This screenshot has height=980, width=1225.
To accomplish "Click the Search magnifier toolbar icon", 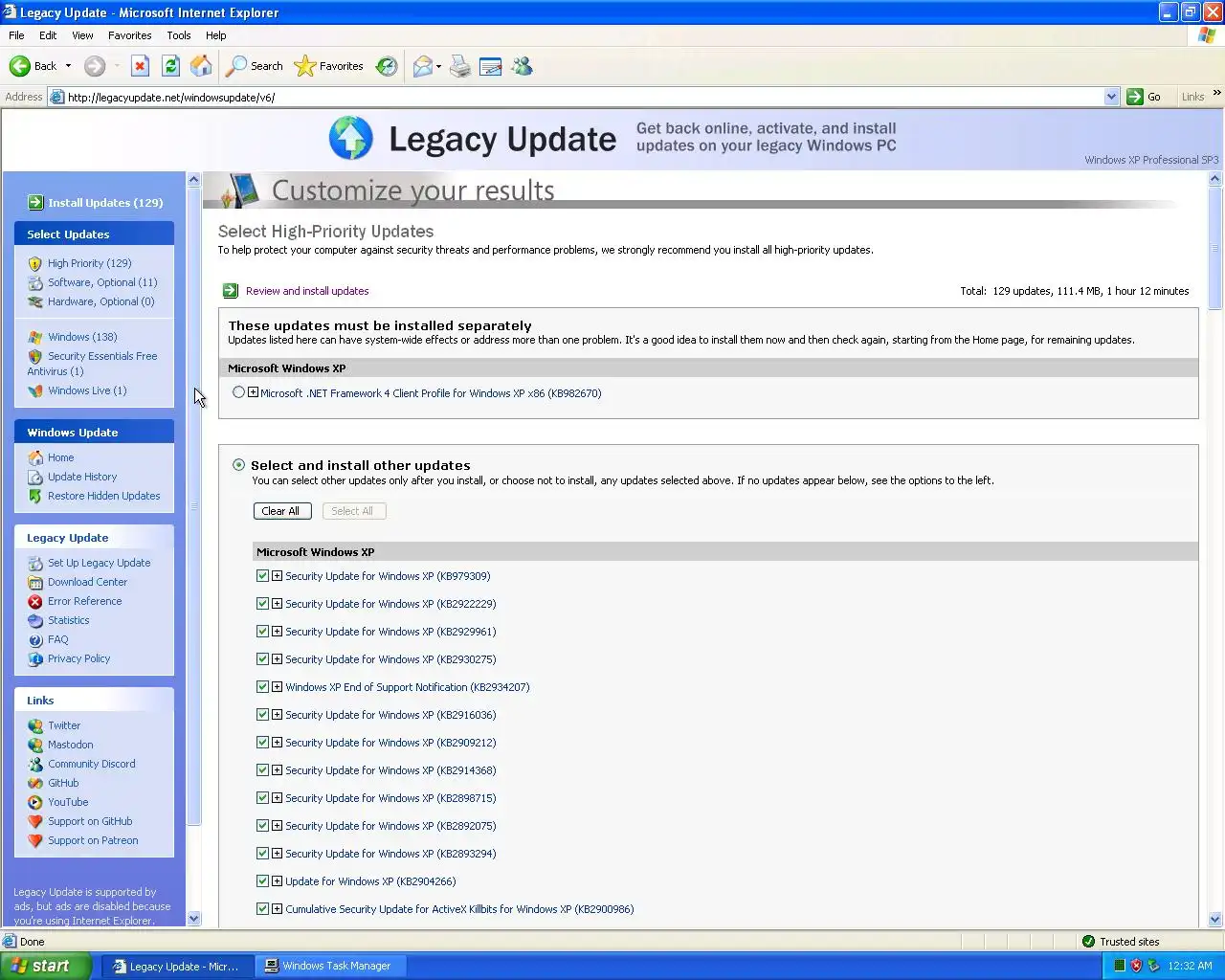I will 236,66.
